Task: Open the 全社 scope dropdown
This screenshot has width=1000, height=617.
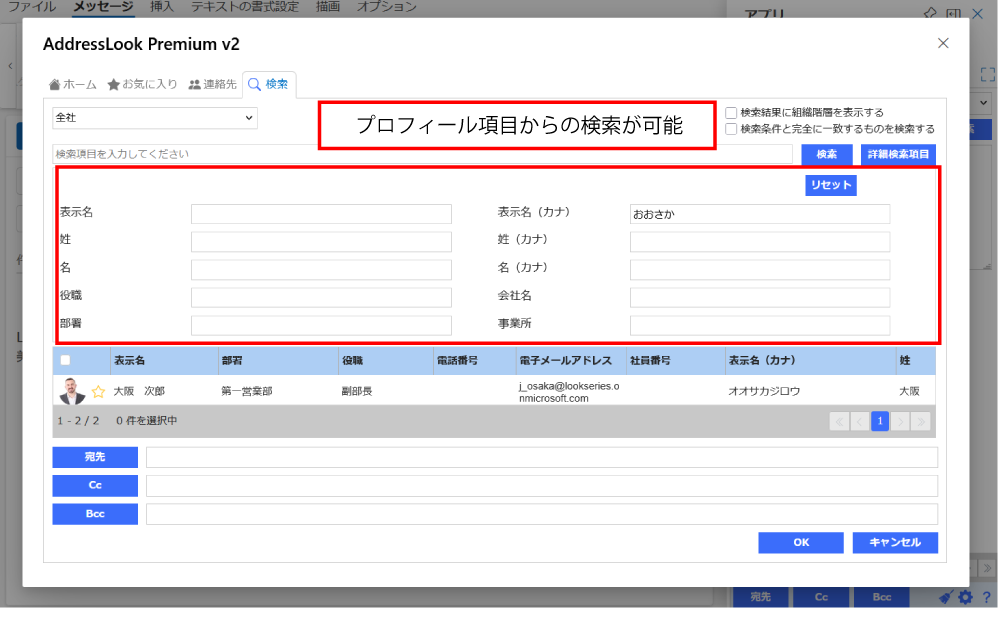Action: [154, 118]
